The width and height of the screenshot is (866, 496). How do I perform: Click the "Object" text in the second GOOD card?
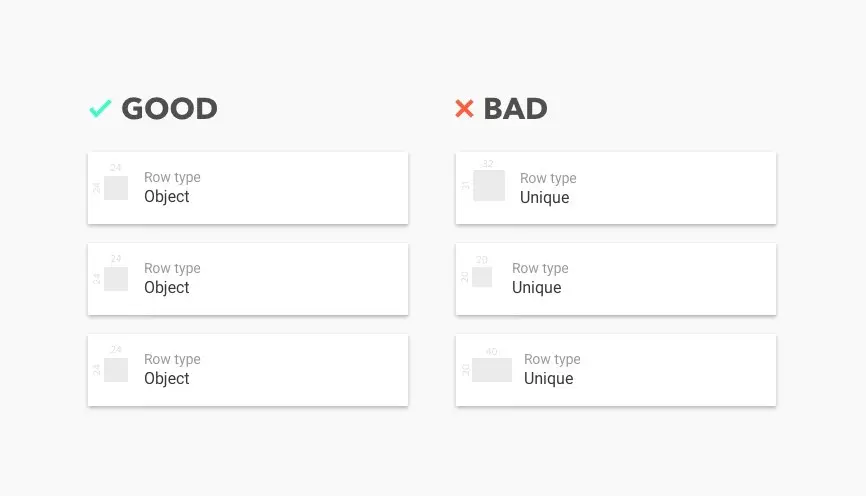pyautogui.click(x=167, y=288)
